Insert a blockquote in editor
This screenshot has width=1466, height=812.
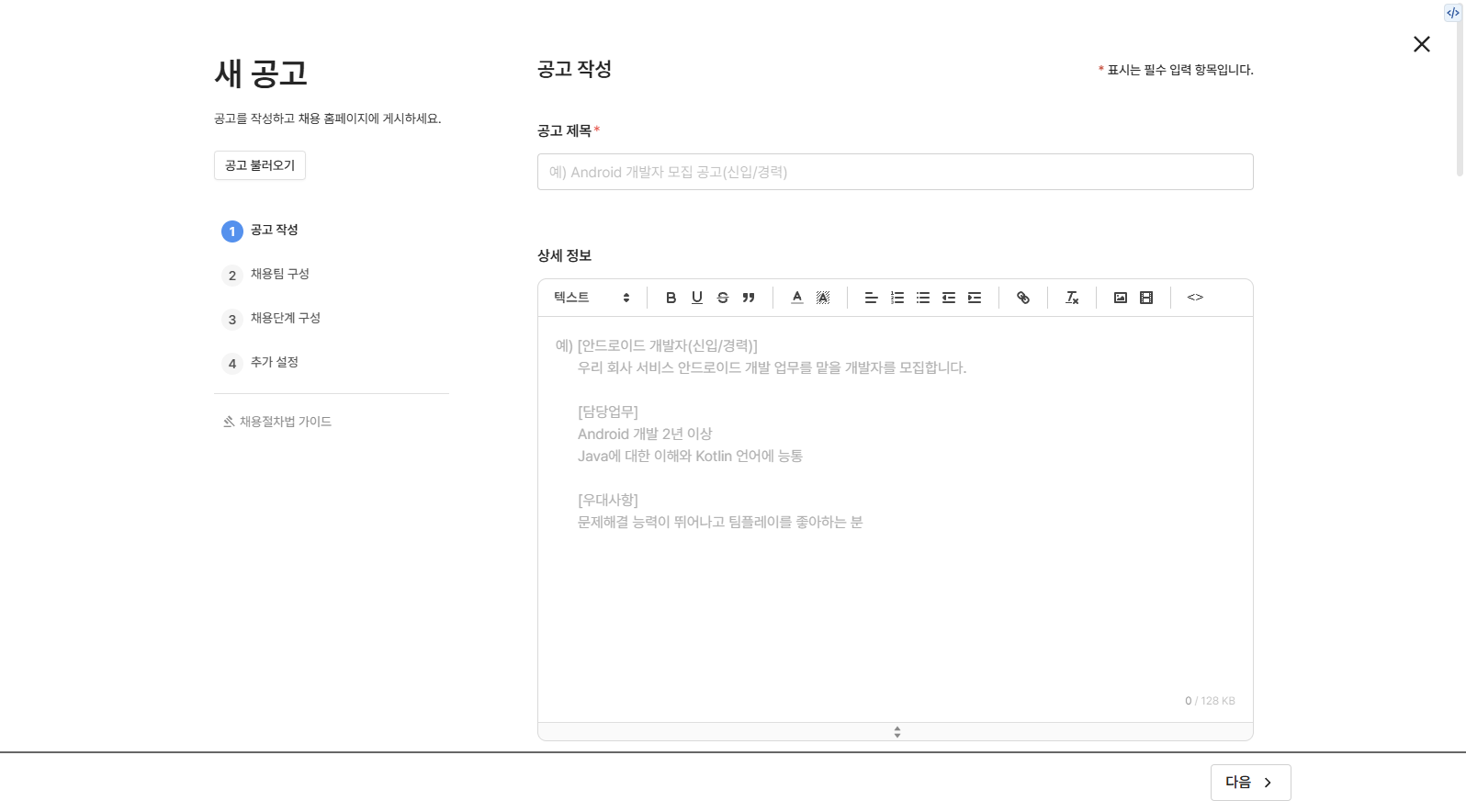(x=748, y=298)
